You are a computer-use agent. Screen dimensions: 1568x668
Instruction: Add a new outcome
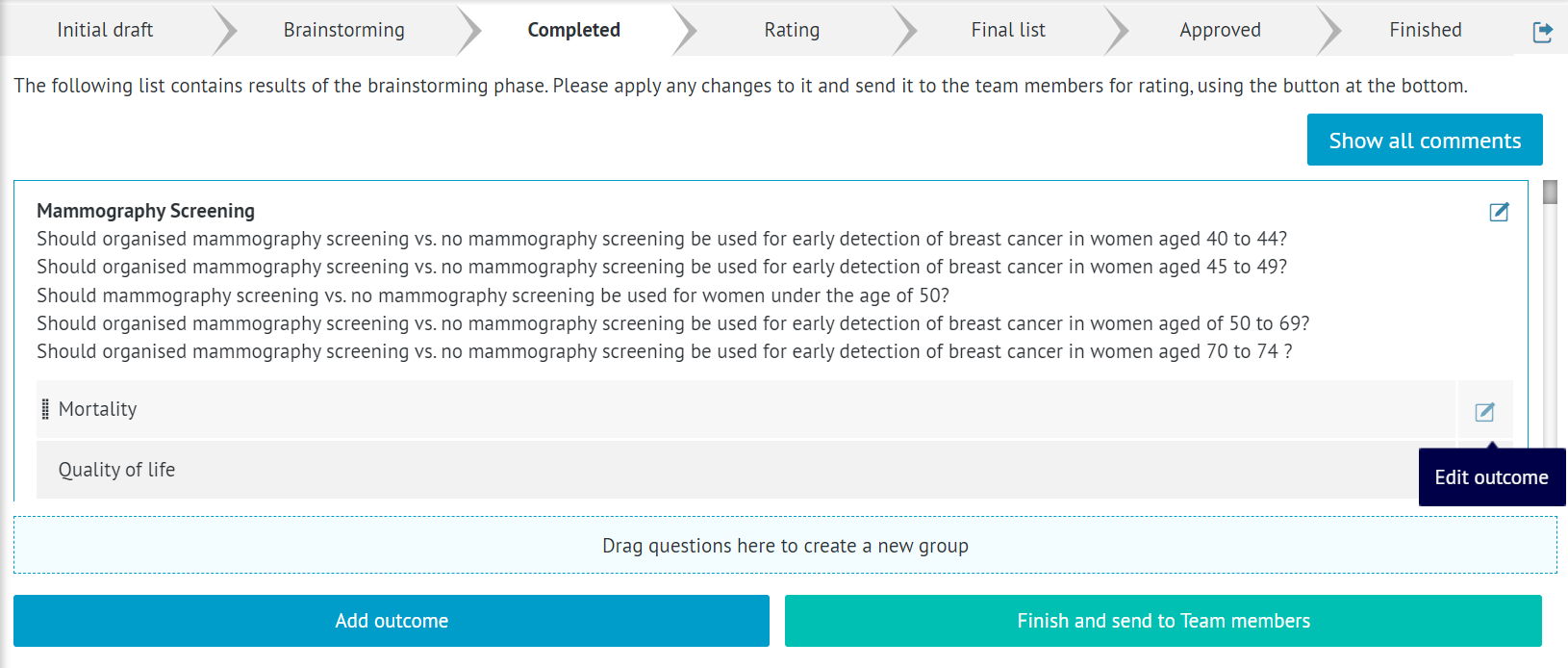point(391,621)
